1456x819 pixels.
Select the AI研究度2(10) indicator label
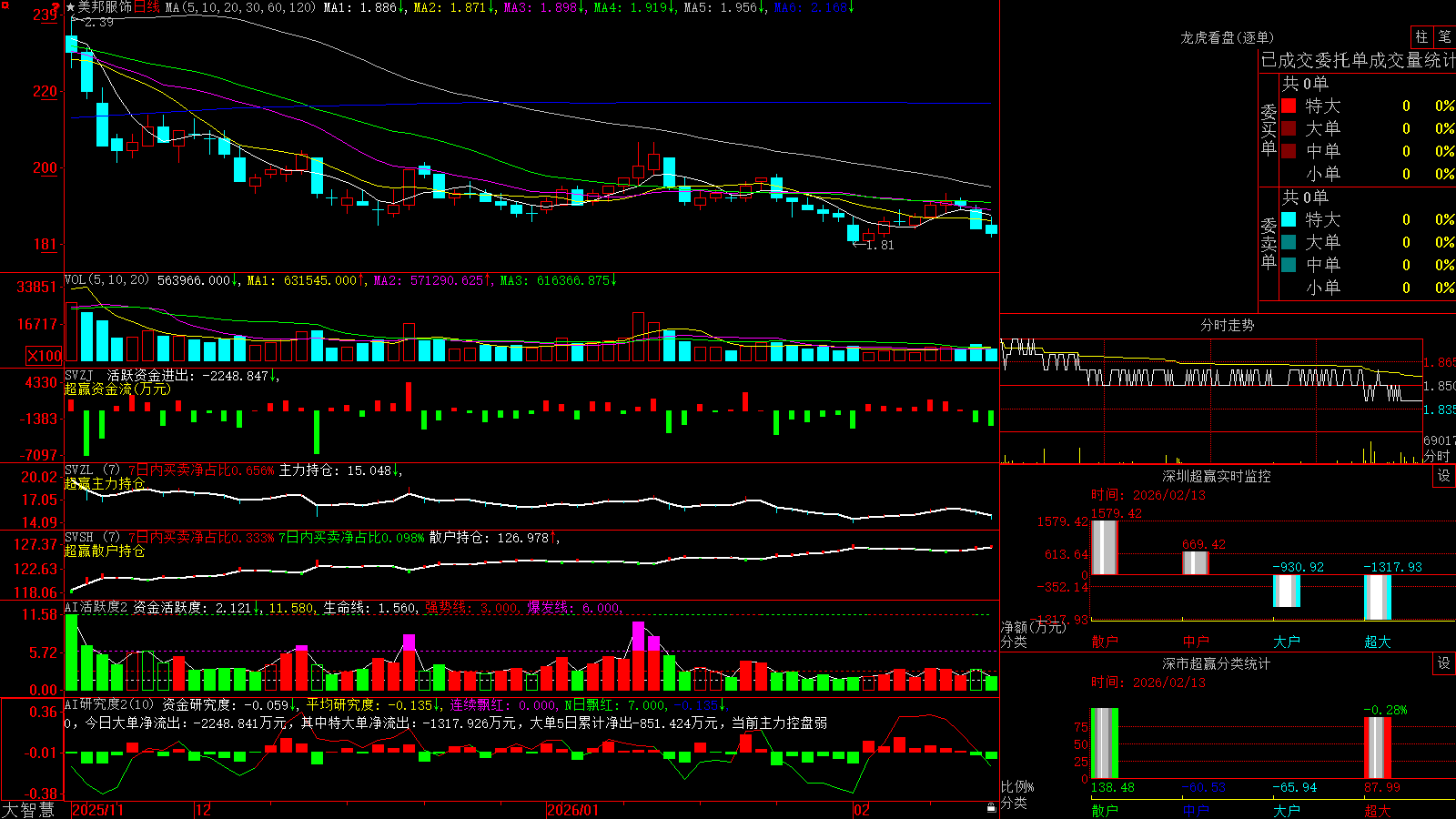coord(110,704)
